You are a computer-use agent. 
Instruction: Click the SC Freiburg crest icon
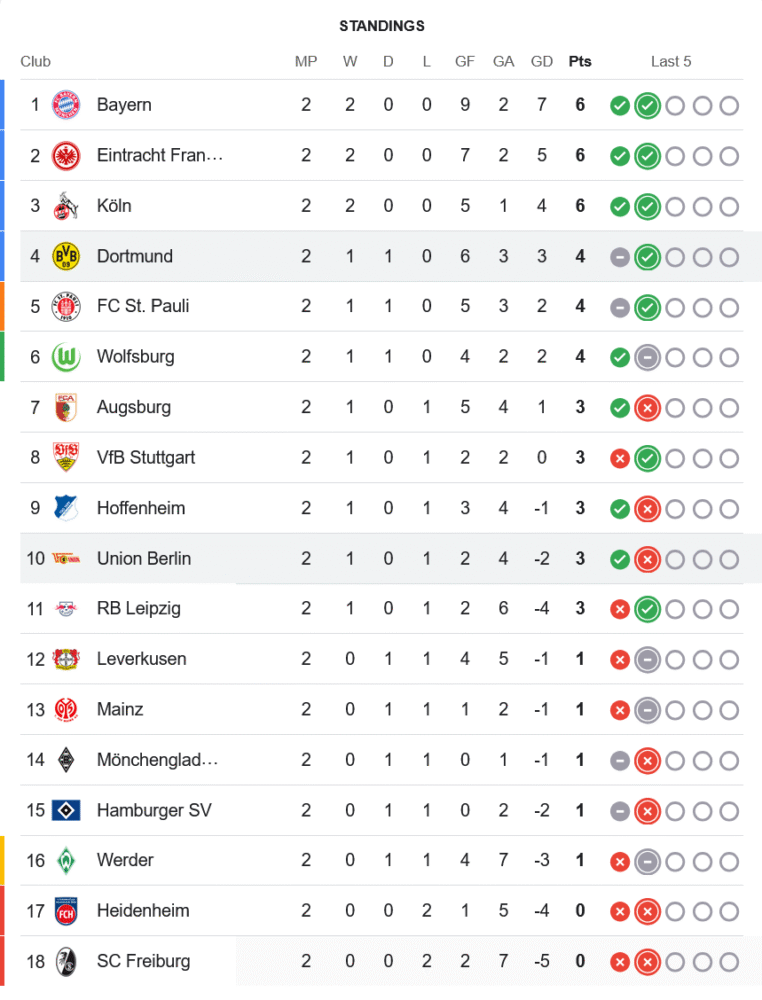point(66,961)
